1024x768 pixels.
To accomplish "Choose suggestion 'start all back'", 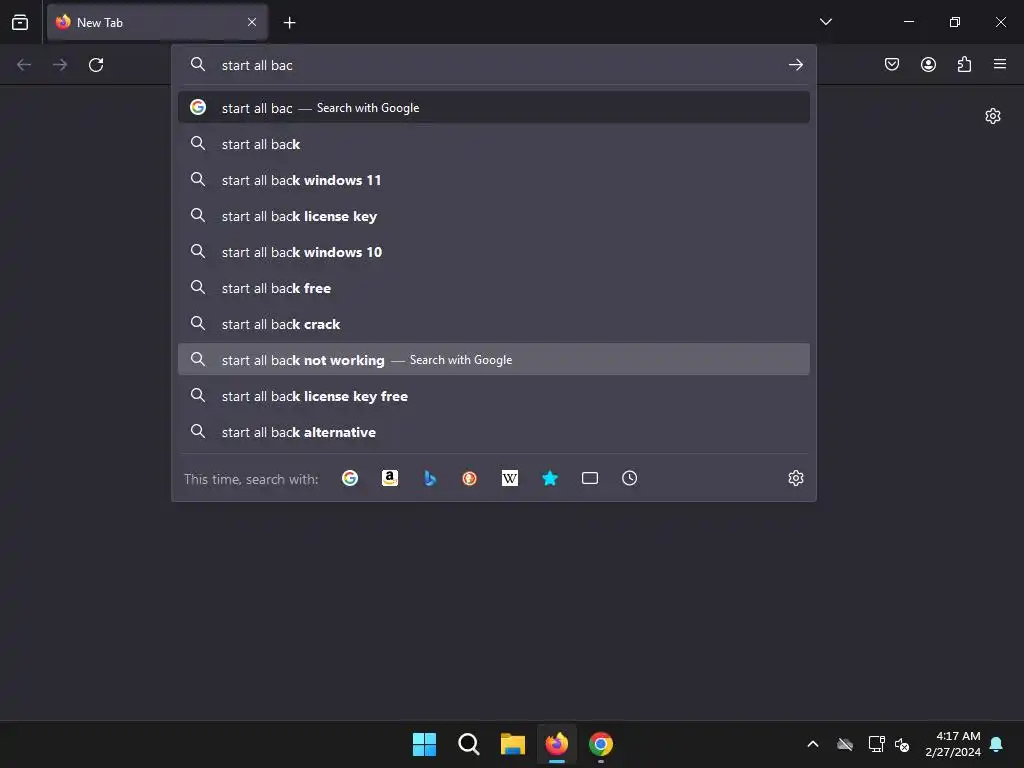I will coord(494,144).
